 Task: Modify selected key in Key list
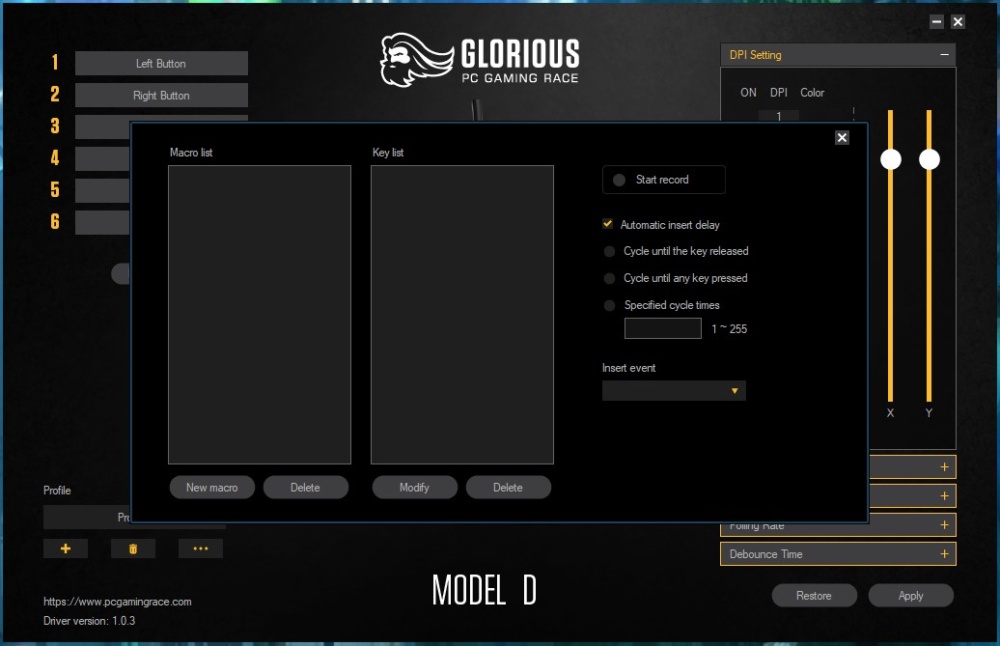tap(415, 487)
